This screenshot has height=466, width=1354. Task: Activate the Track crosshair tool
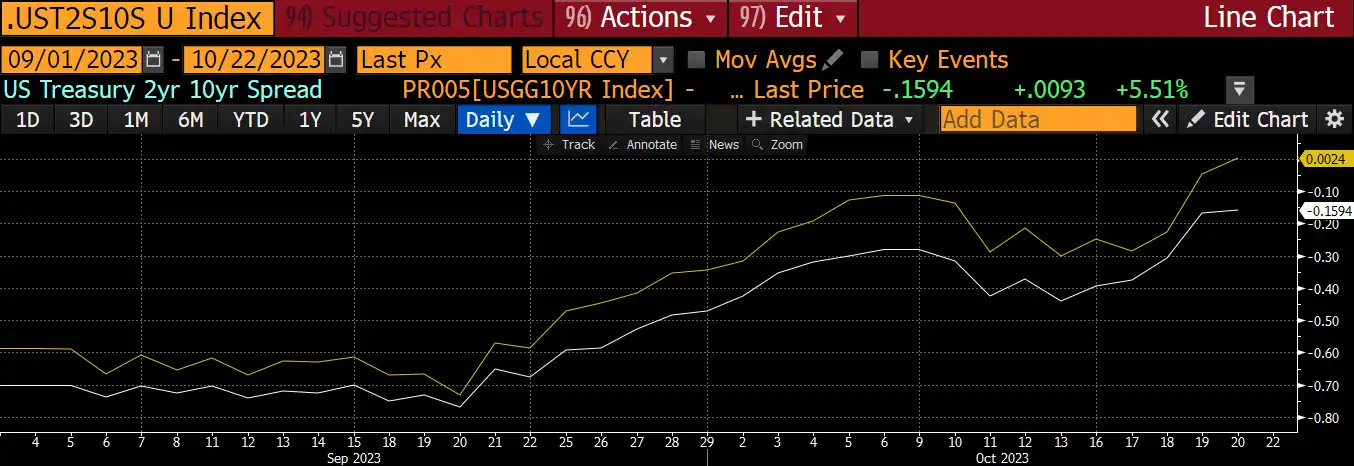568,145
